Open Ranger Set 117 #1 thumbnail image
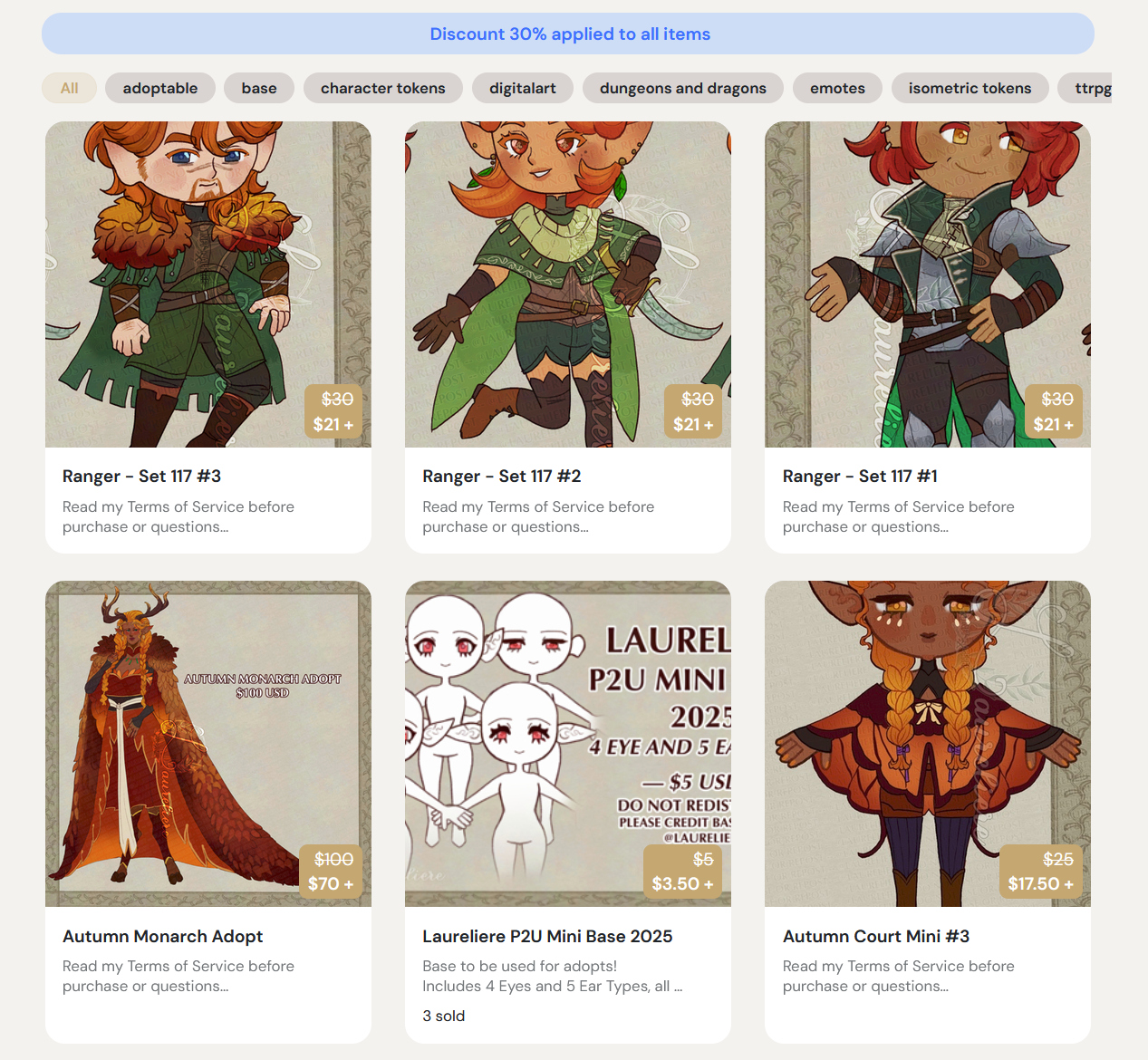 927,284
